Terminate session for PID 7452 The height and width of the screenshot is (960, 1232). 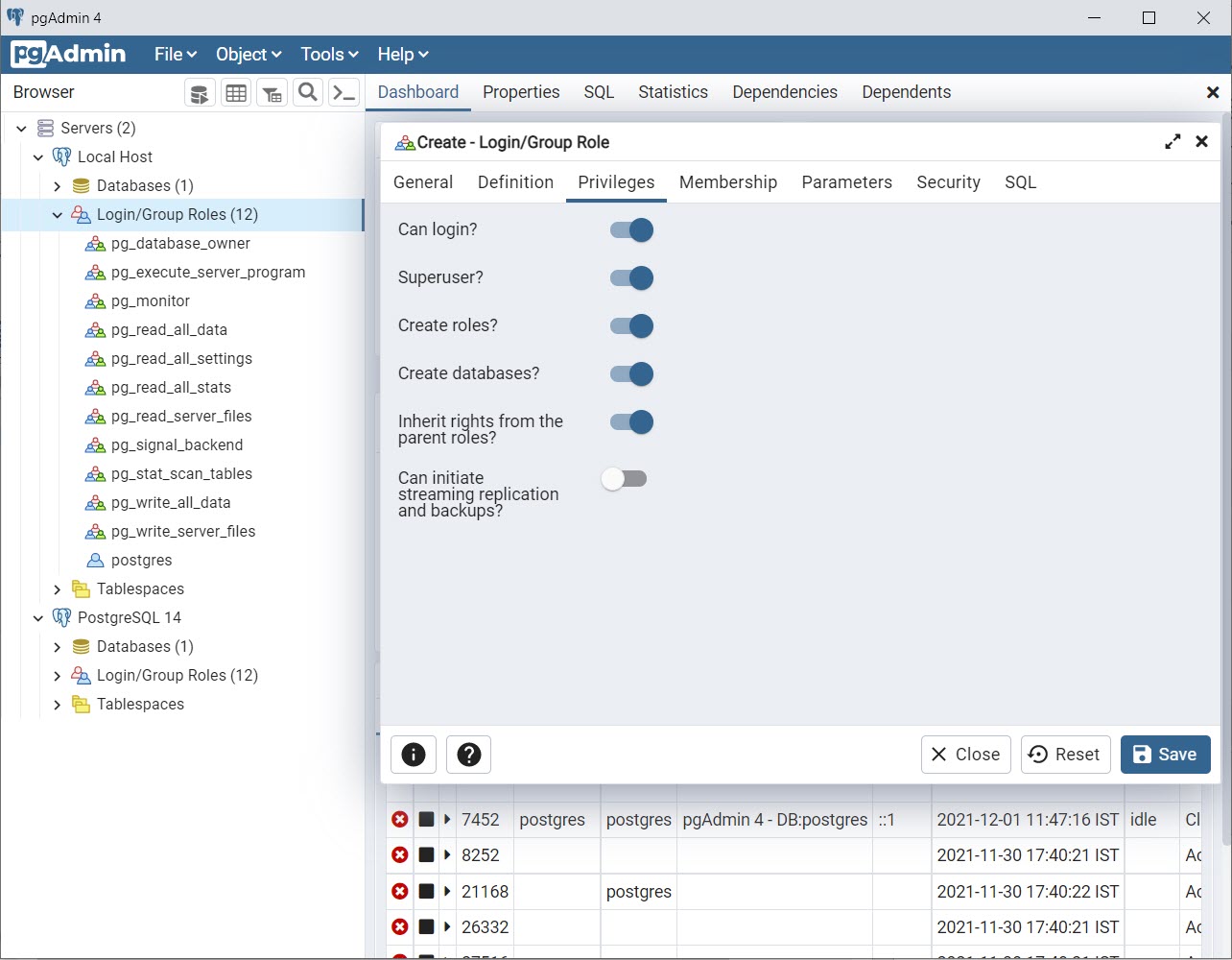[400, 820]
